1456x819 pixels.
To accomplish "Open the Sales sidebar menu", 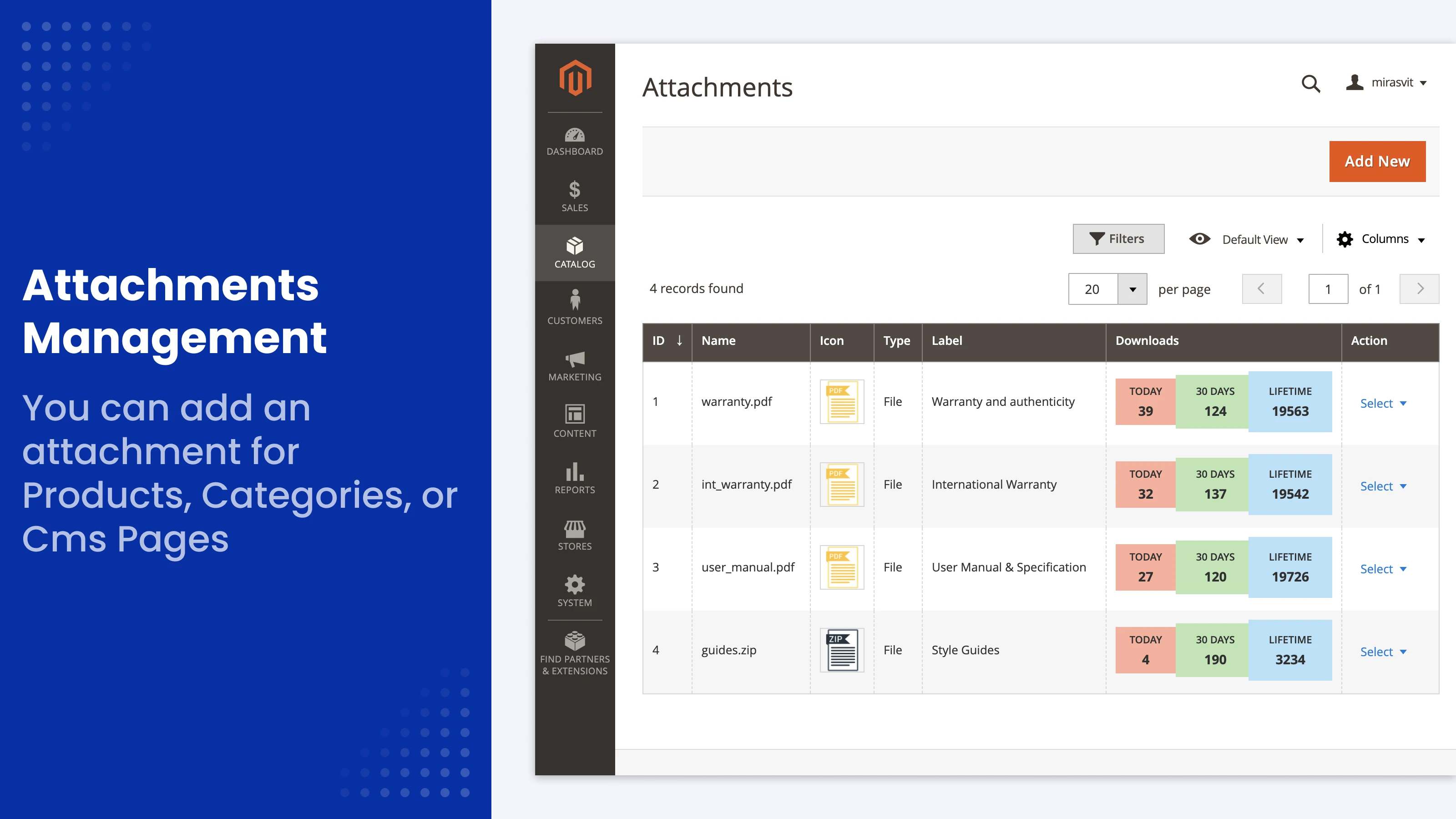I will click(x=575, y=197).
